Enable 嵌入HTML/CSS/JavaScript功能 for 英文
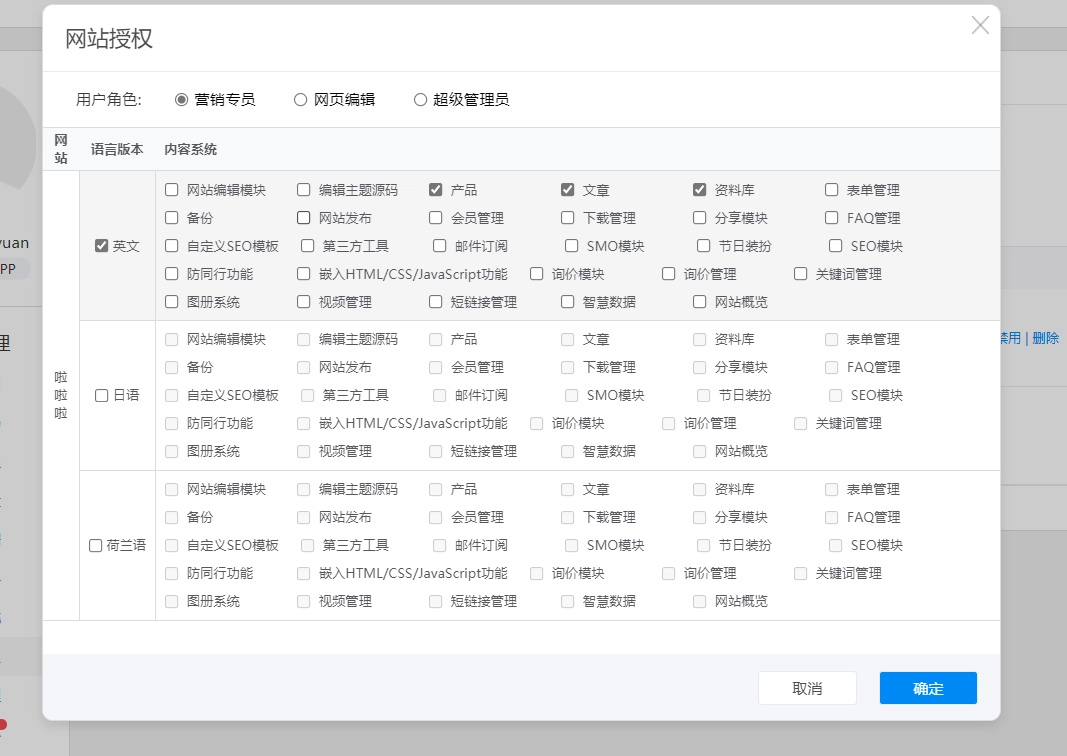1067x756 pixels. [303, 274]
